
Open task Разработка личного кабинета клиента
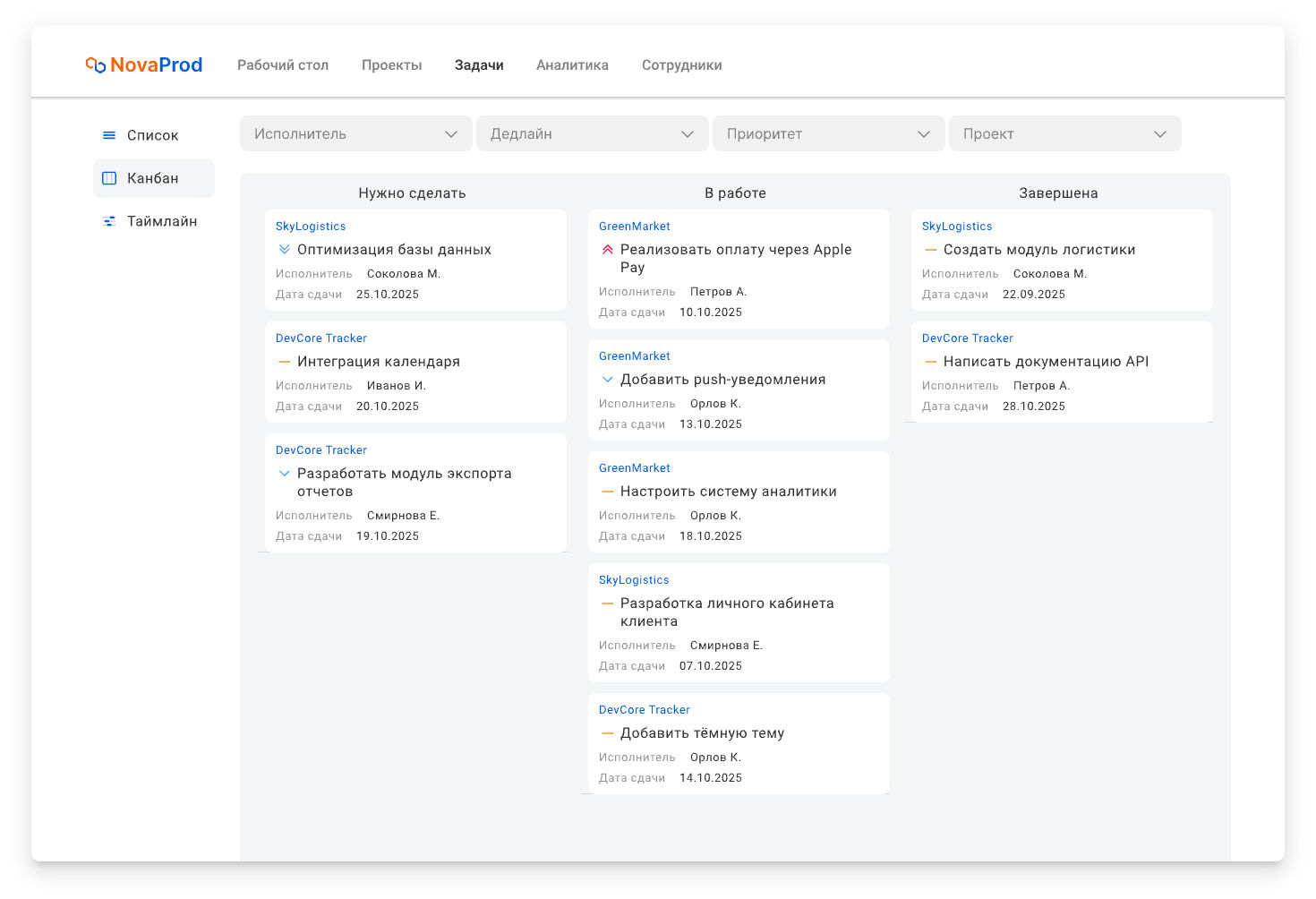[727, 612]
